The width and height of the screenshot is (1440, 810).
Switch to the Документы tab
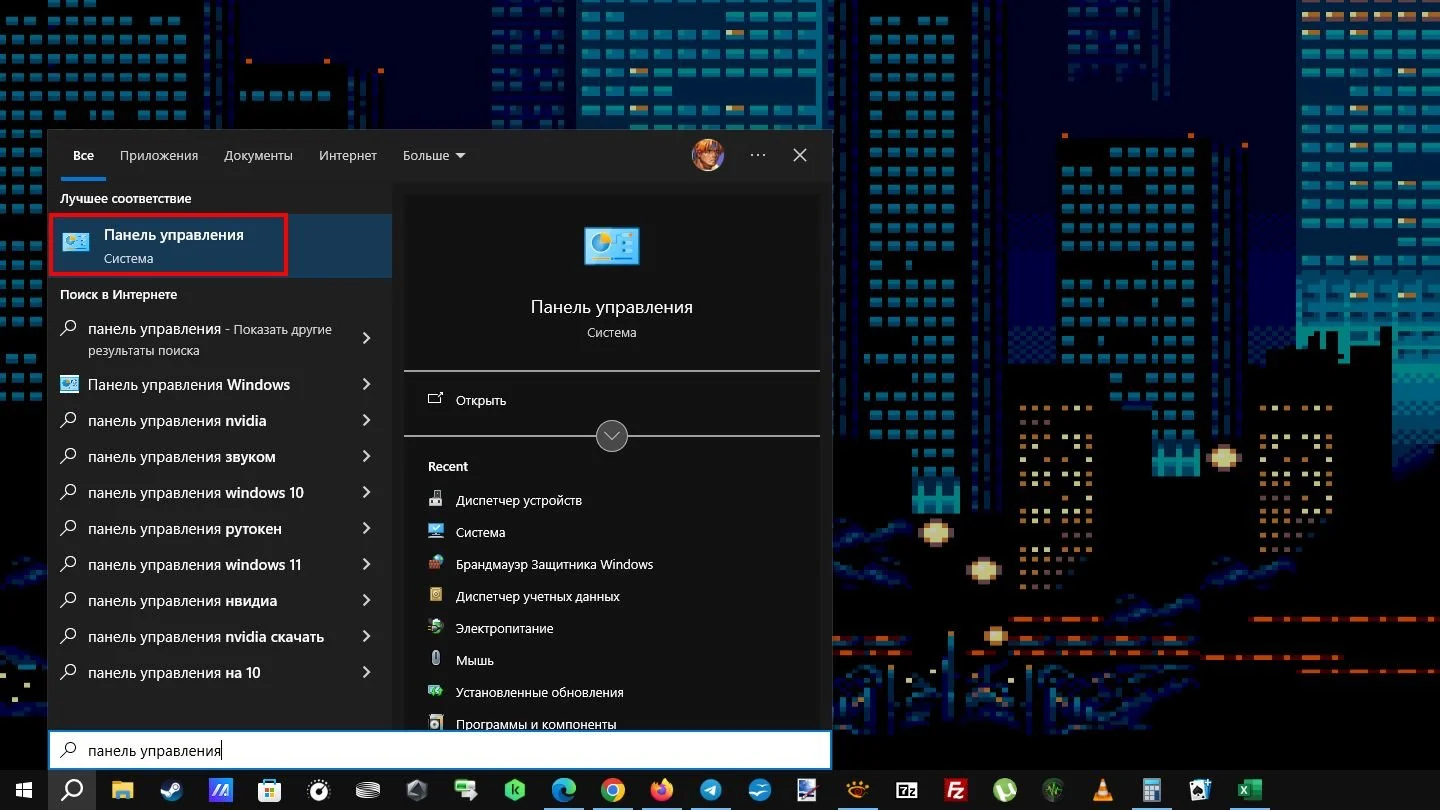tap(258, 156)
